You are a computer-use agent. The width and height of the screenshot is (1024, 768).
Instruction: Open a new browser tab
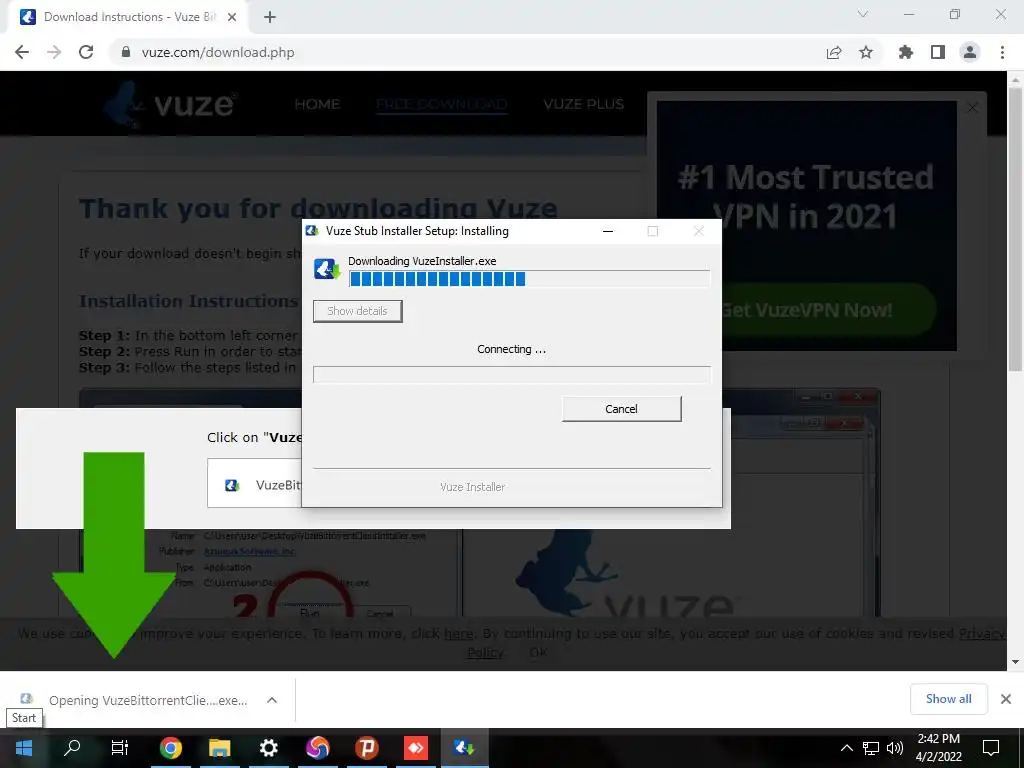(x=270, y=17)
